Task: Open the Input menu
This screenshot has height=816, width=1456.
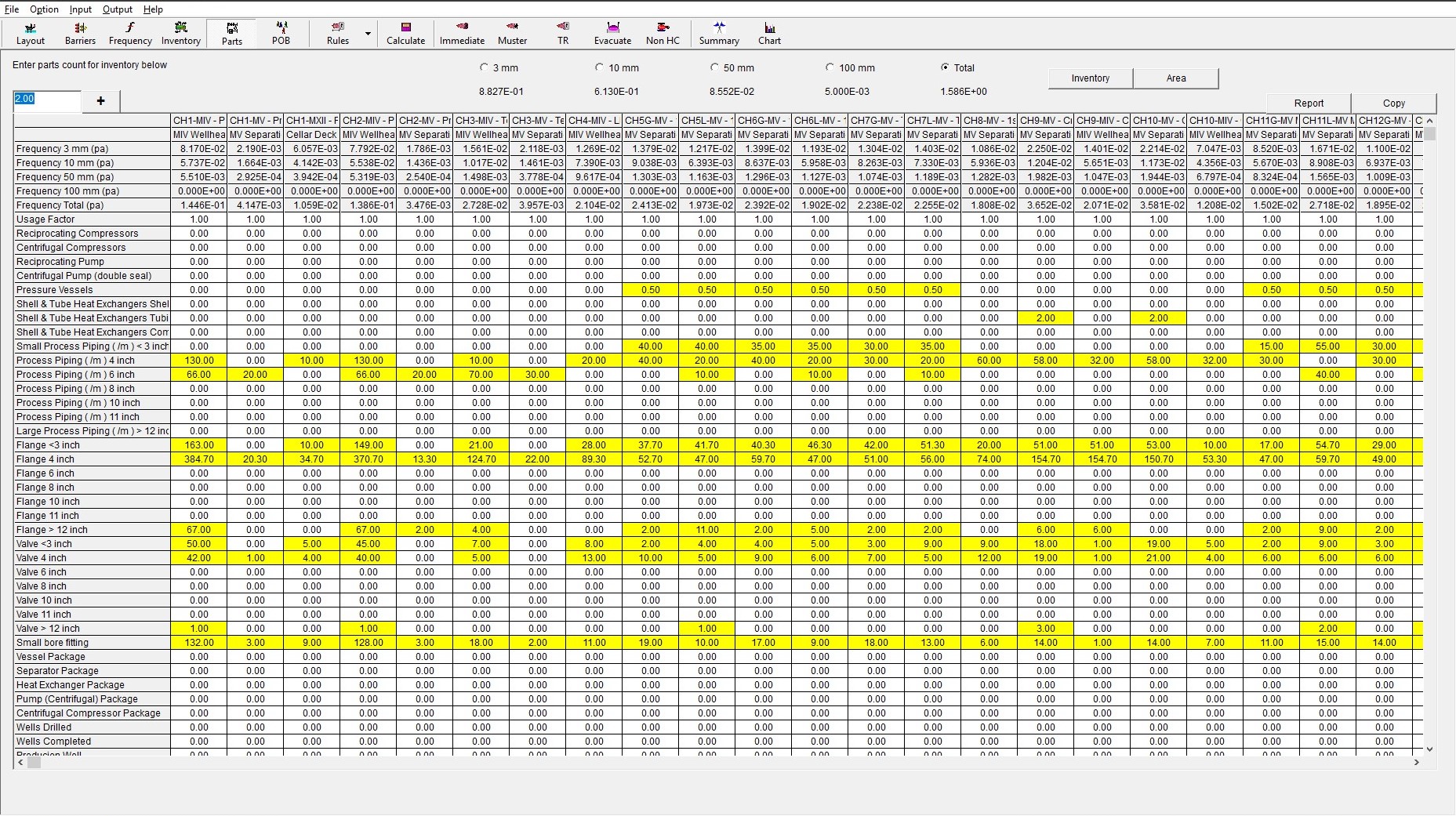Action: click(81, 9)
